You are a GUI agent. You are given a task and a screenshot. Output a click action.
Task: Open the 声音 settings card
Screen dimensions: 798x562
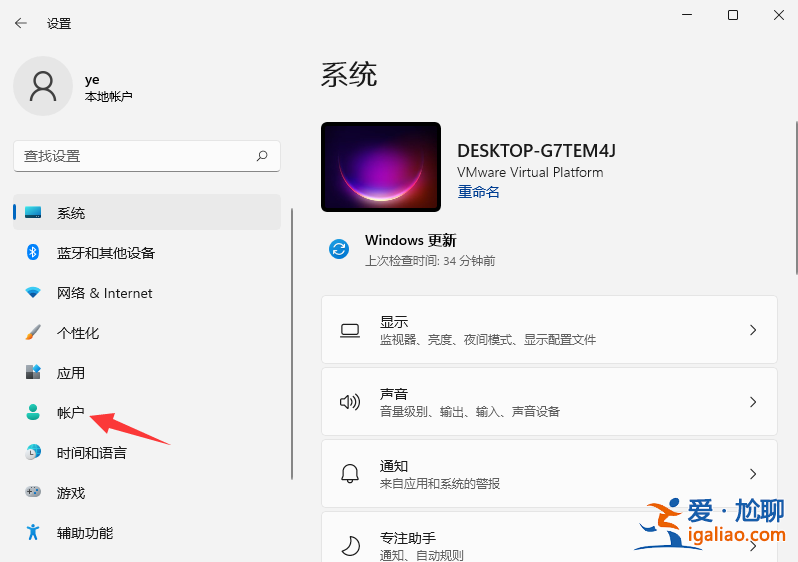[x=549, y=402]
